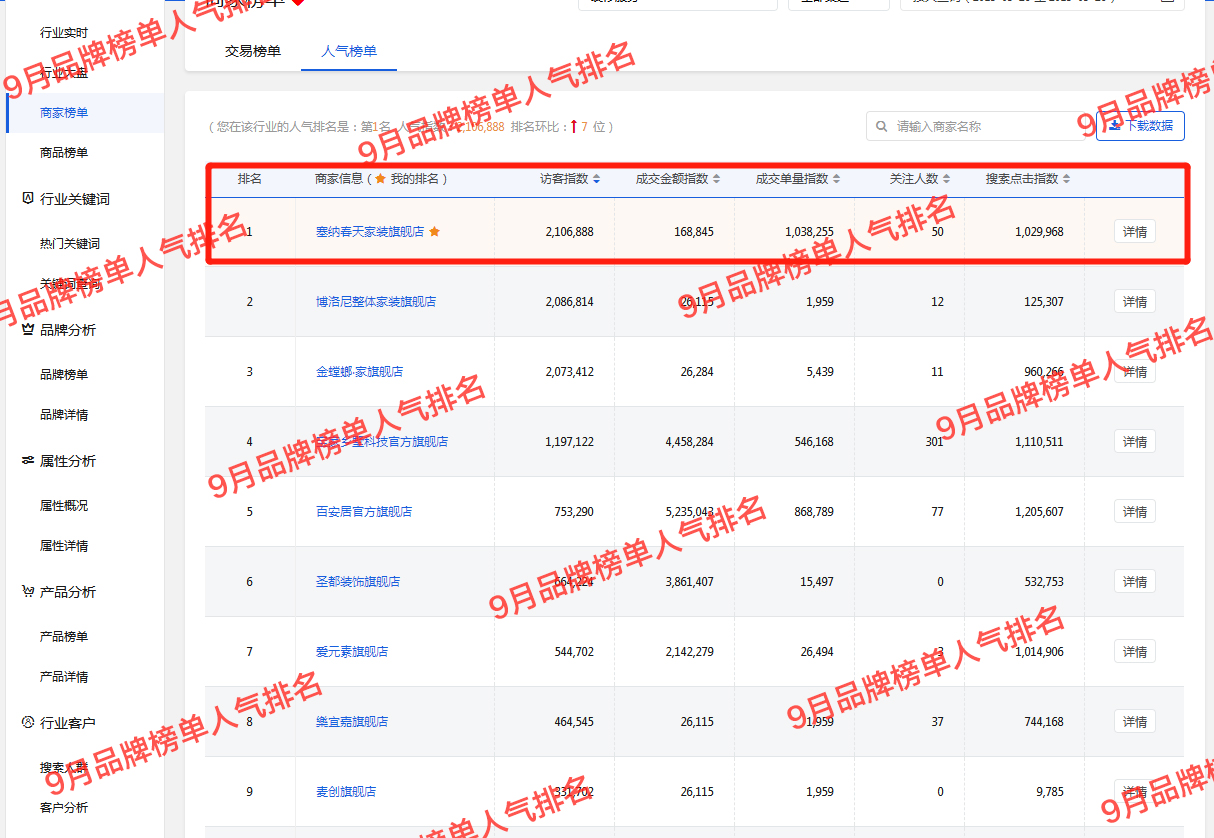
Task: Open 行业实时 in the sidebar
Action: pyautogui.click(x=64, y=33)
